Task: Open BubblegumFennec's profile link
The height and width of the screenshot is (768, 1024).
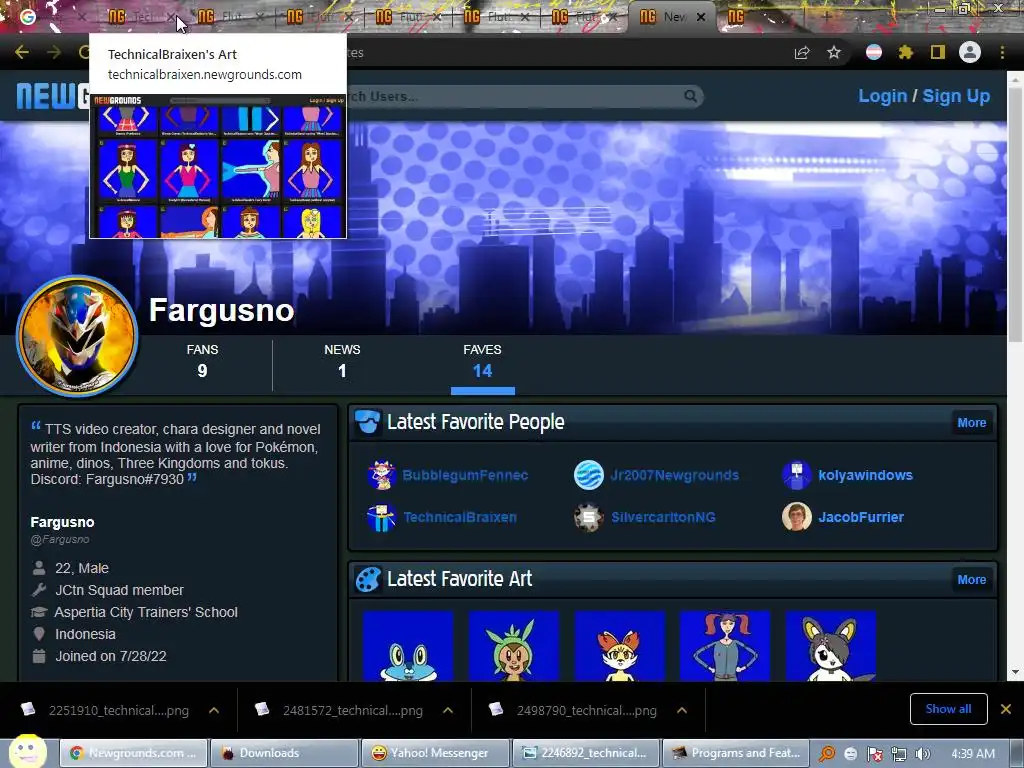Action: point(465,475)
